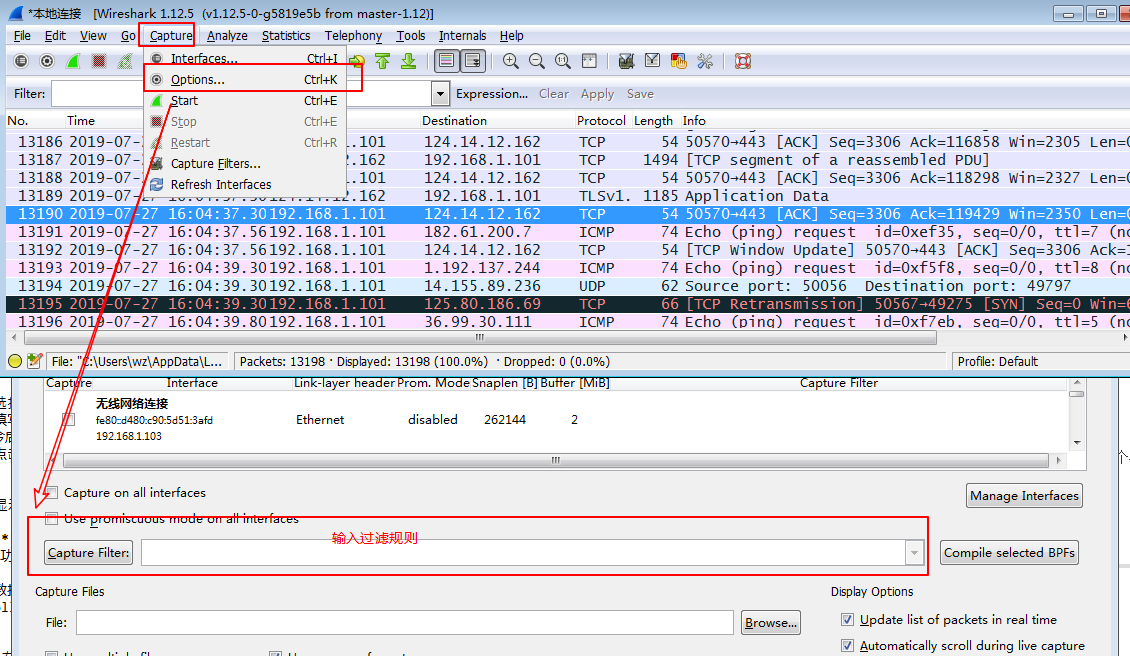
Task: Select packet 13194 UDP row
Action: pos(567,285)
